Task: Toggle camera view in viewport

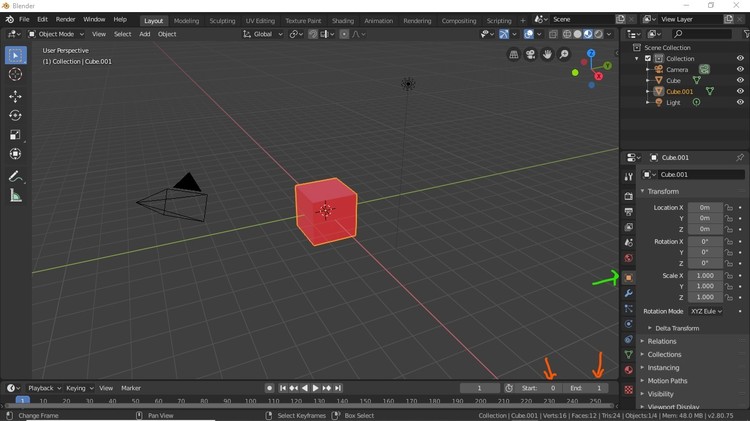Action: (x=530, y=55)
